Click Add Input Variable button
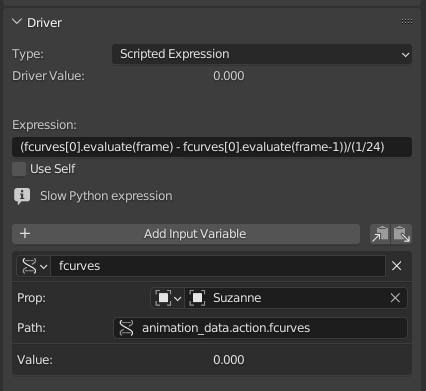This screenshot has width=426, height=391. 186,234
